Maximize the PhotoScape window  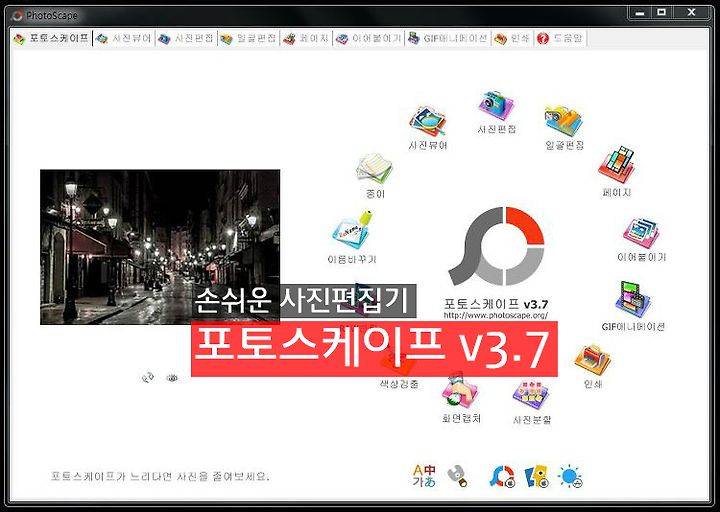(662, 13)
